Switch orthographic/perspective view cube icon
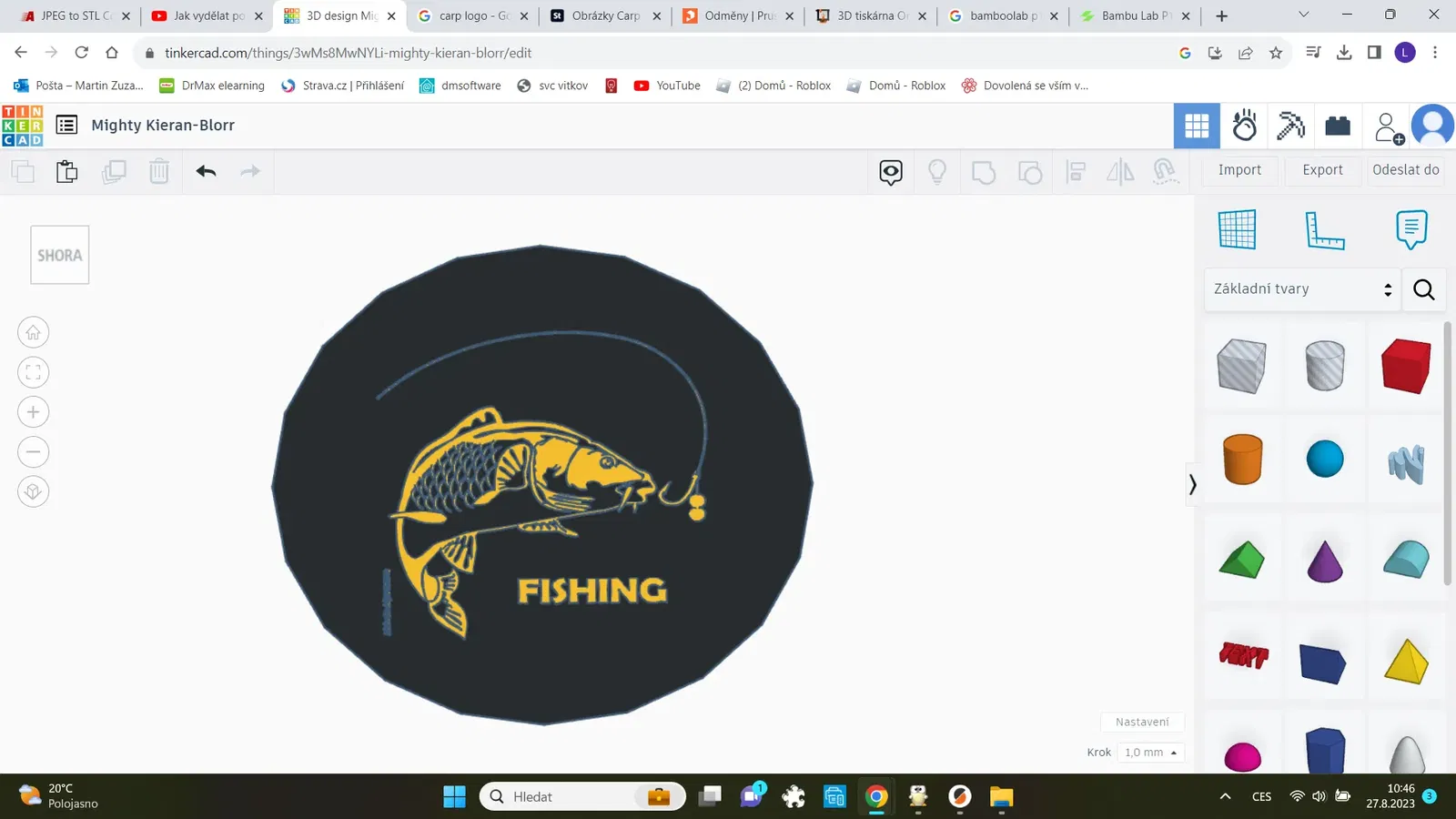Screen dimensions: 1456x819 34,492
